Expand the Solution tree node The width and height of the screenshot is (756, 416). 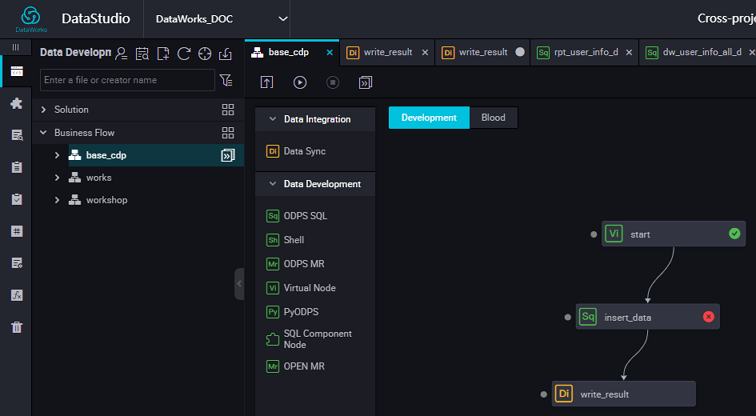coord(43,109)
